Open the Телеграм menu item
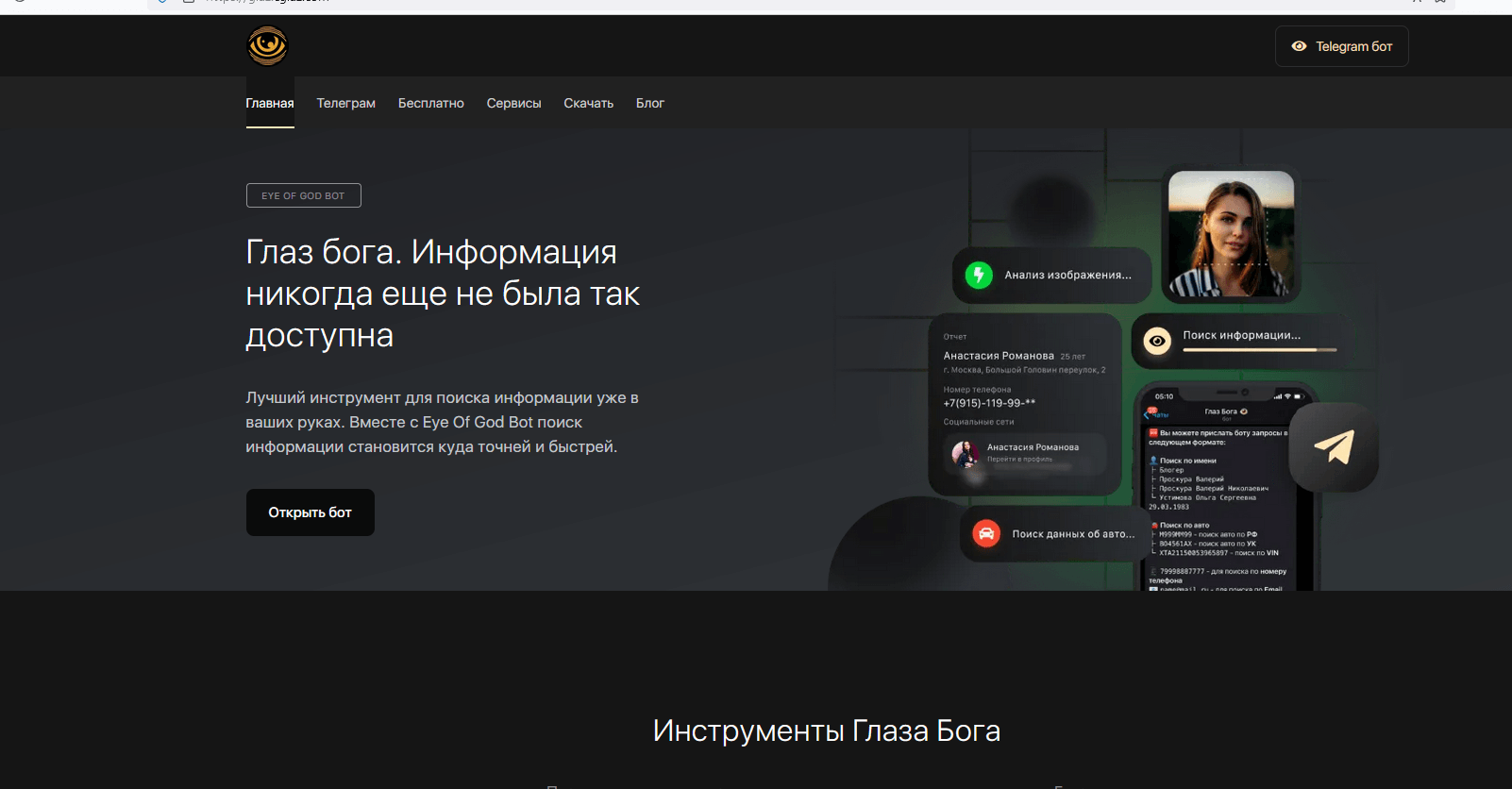The width and height of the screenshot is (1512, 789). point(345,103)
